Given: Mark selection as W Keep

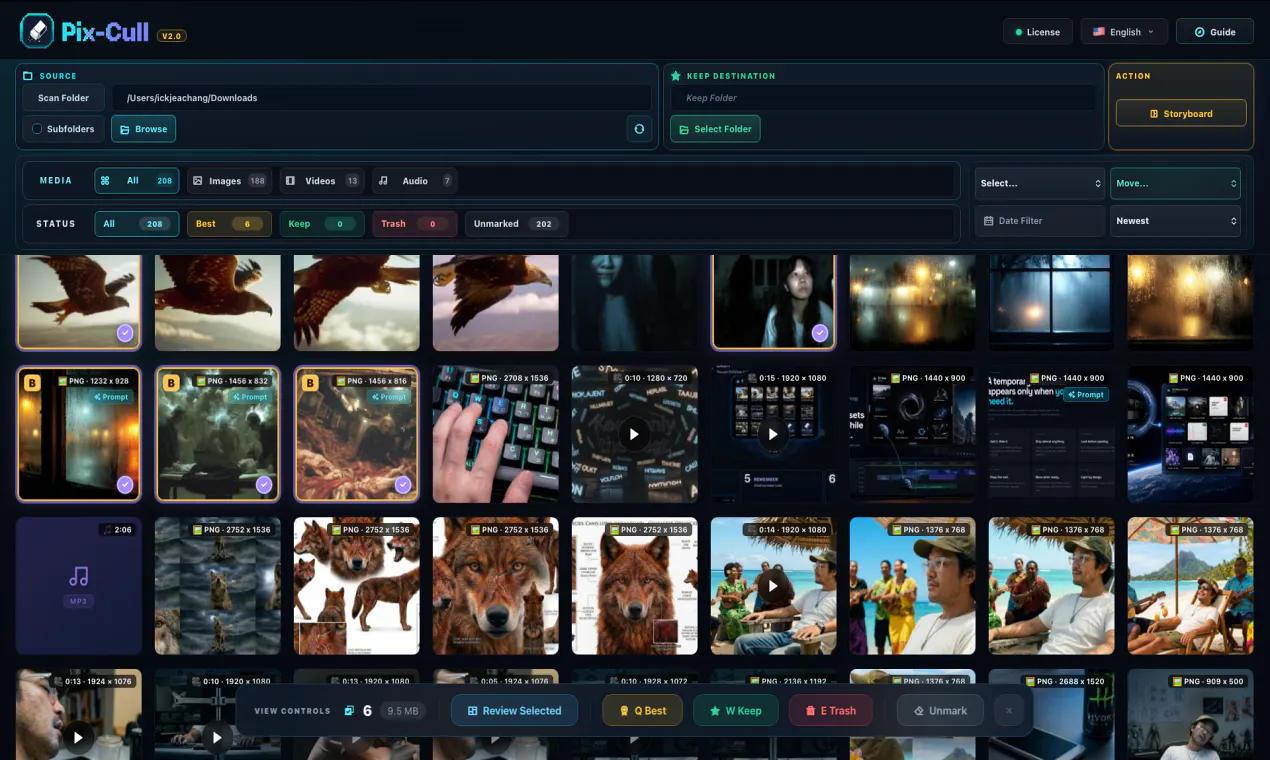Looking at the screenshot, I should click(x=736, y=711).
